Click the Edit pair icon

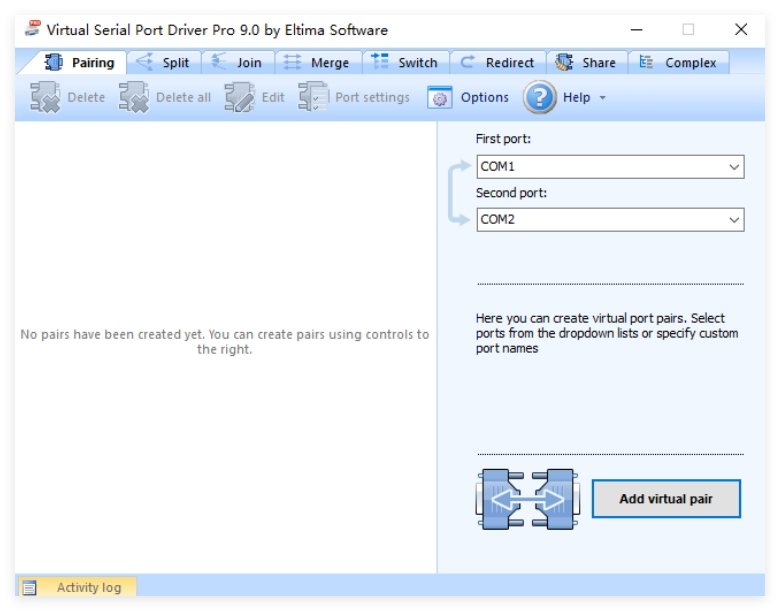coord(239,97)
